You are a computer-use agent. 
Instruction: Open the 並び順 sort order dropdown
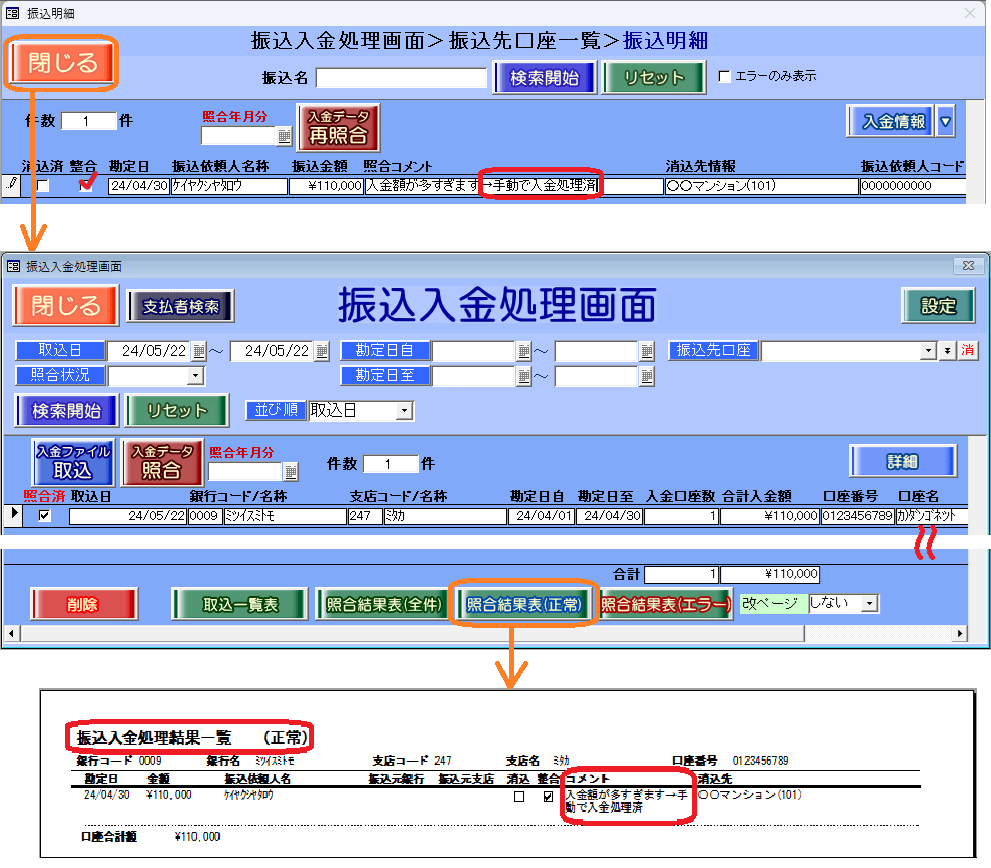pyautogui.click(x=404, y=411)
